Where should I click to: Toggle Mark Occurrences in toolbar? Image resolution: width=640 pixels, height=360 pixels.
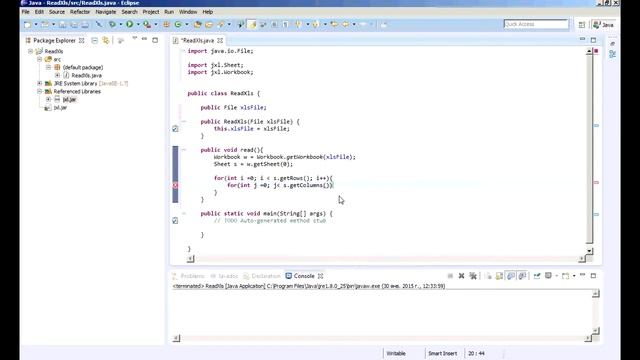click(252, 24)
